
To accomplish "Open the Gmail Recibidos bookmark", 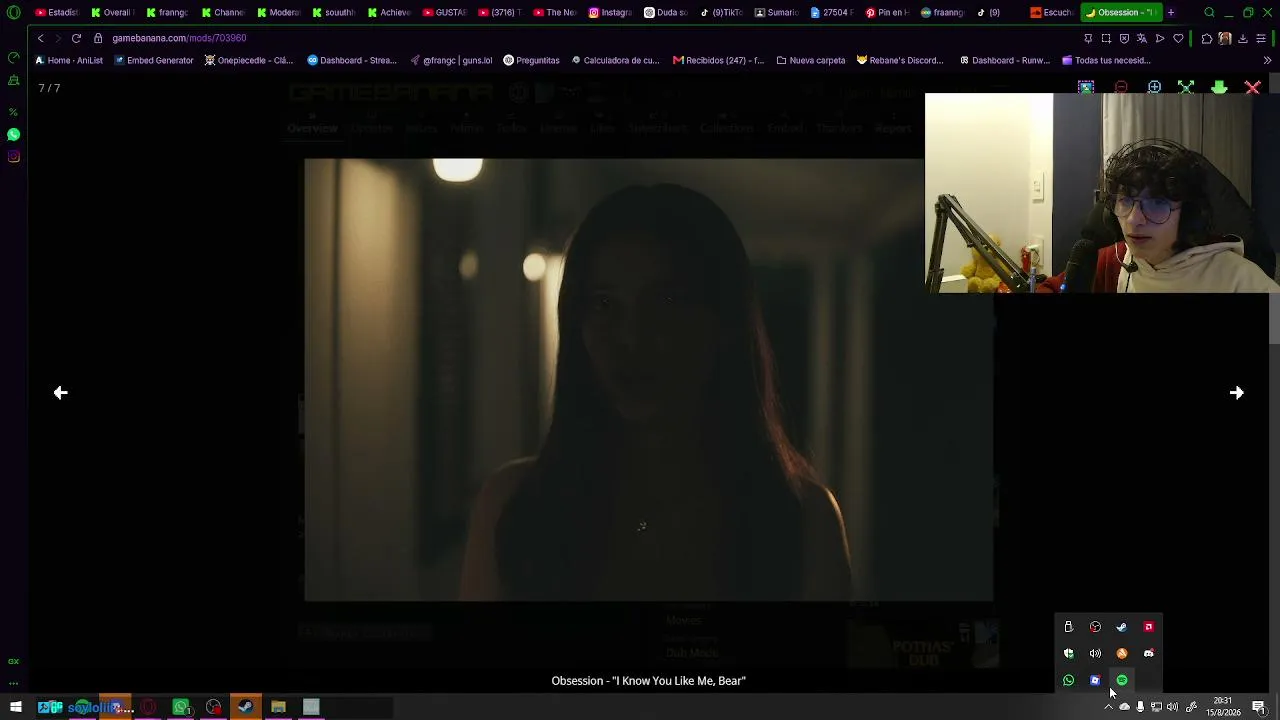I will [718, 60].
